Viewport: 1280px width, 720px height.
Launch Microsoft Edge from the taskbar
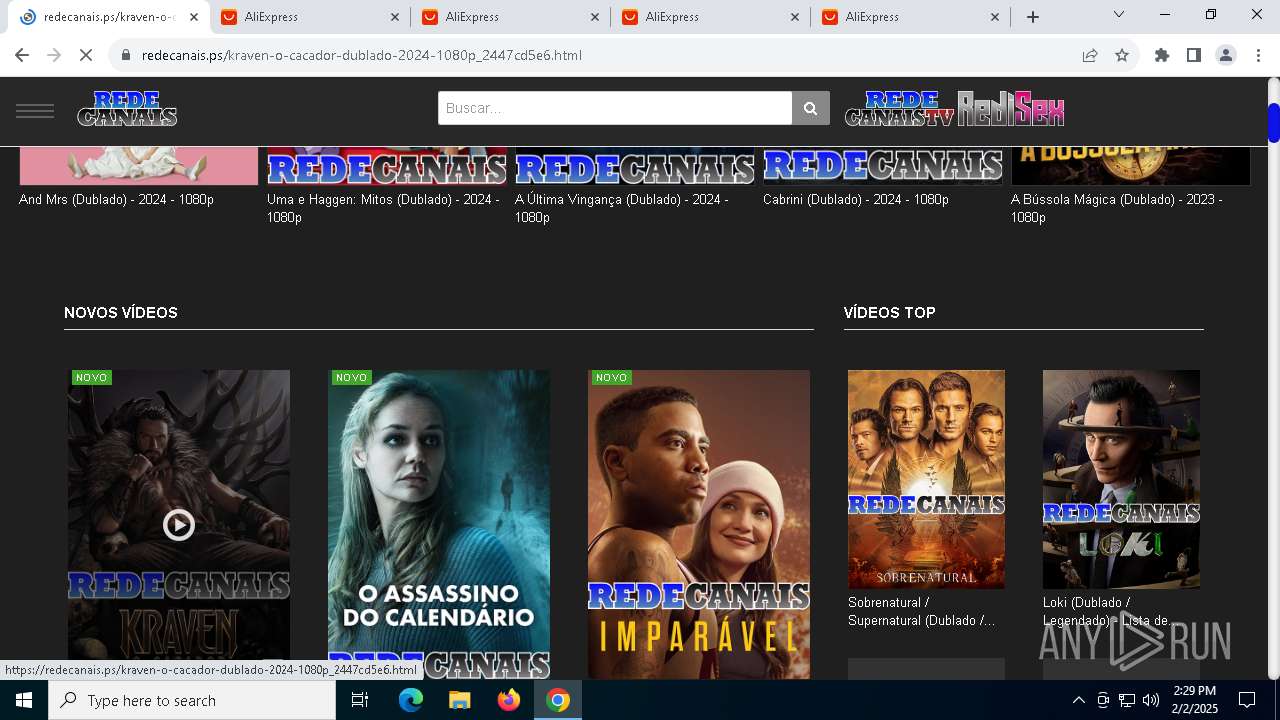click(x=411, y=700)
